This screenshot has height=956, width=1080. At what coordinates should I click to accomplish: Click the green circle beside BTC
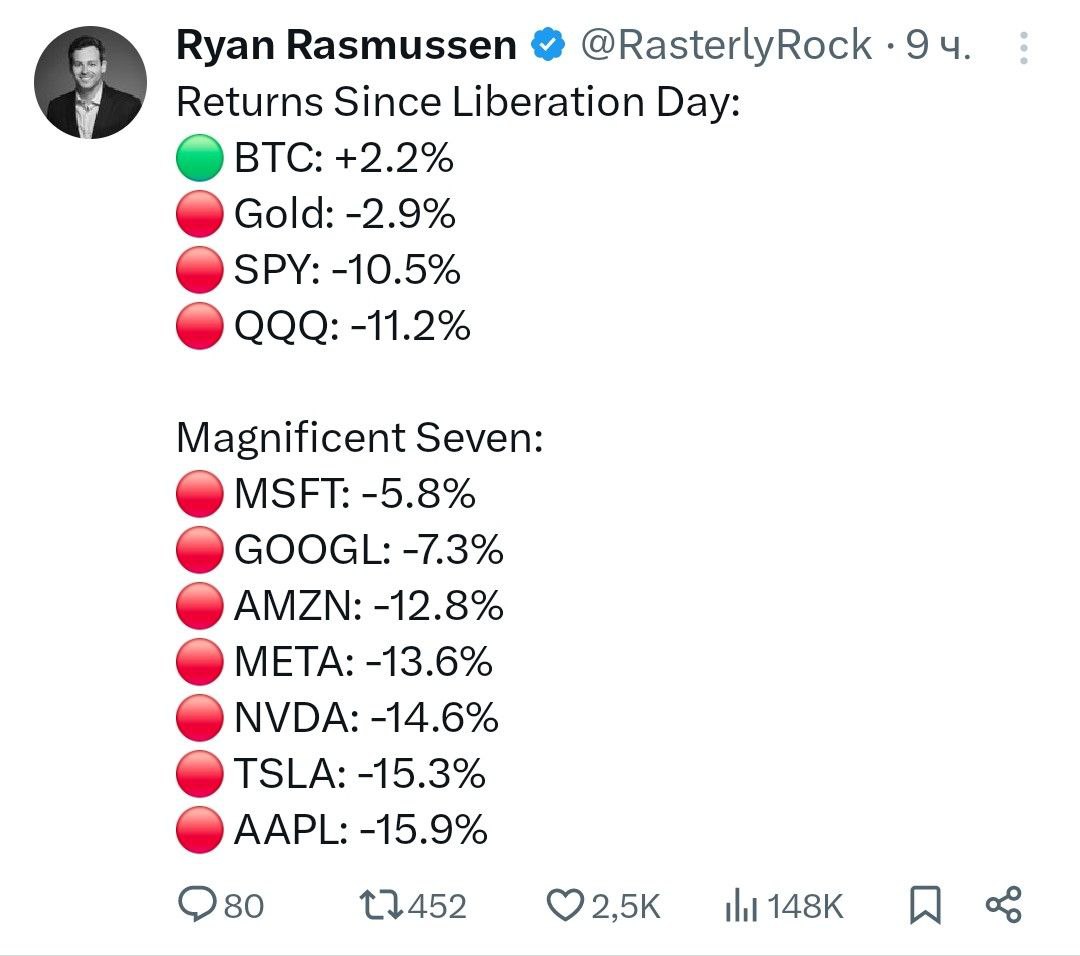click(x=200, y=158)
